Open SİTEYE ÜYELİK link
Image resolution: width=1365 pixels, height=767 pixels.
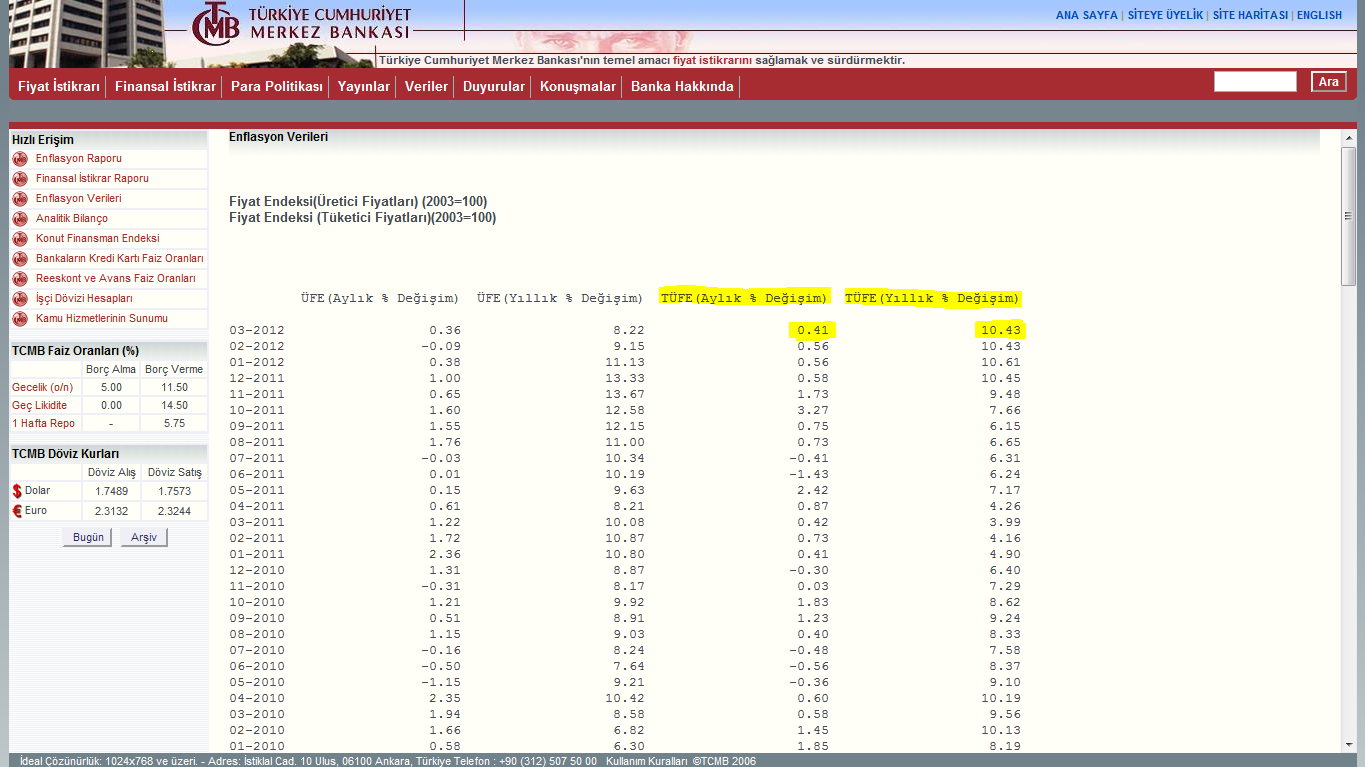pyautogui.click(x=1165, y=16)
